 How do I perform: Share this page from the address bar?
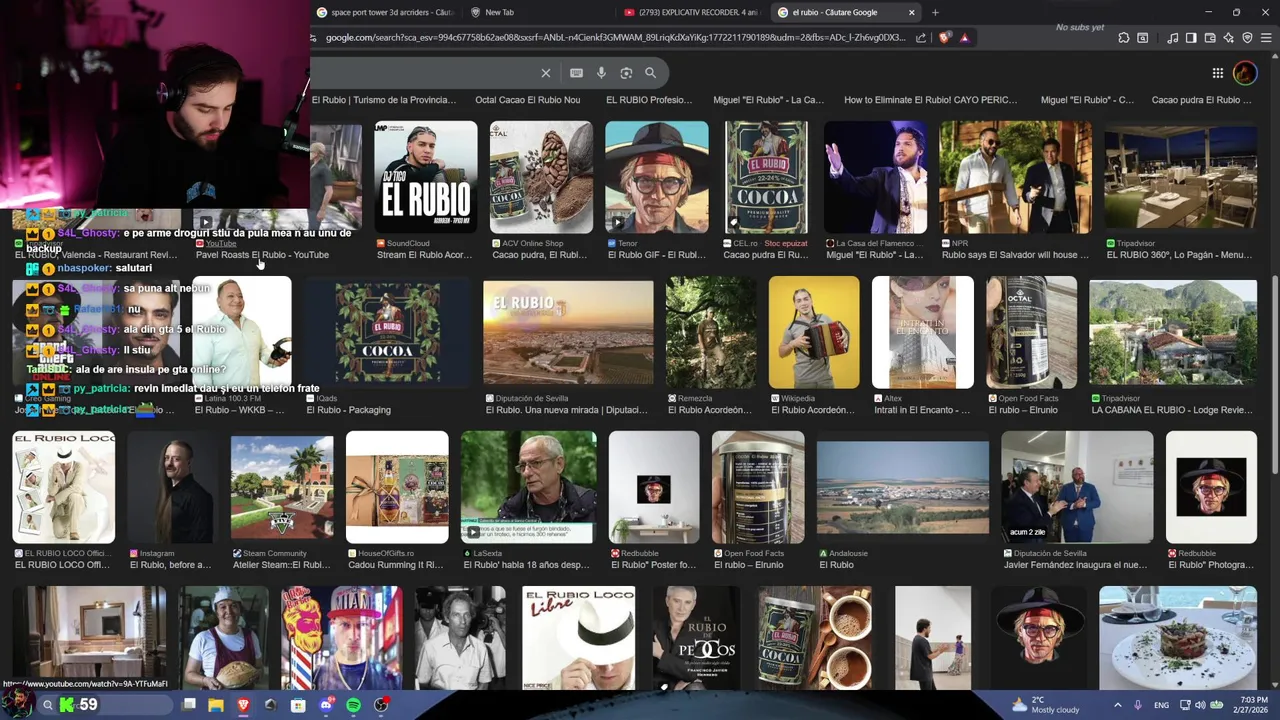tap(921, 38)
